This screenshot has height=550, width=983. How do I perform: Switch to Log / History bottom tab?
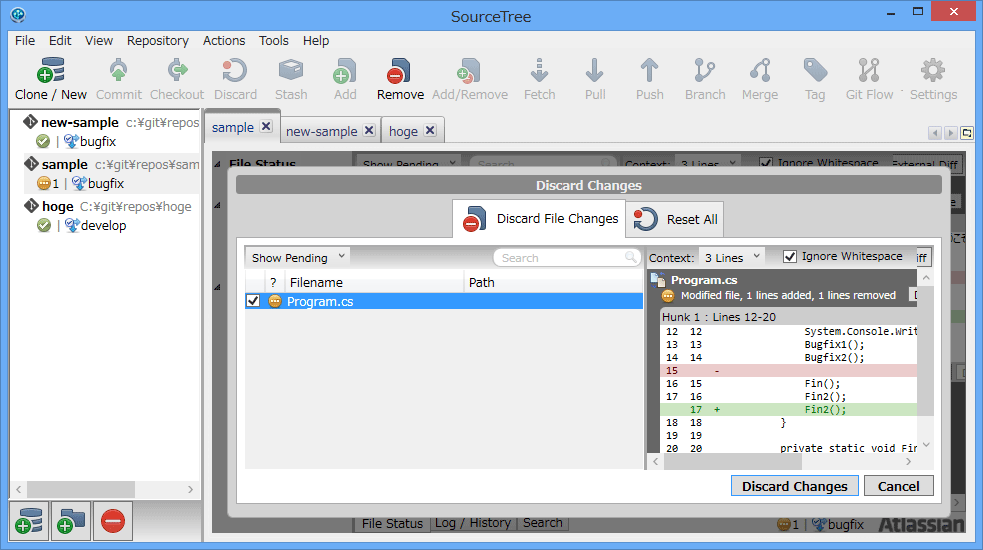click(473, 523)
